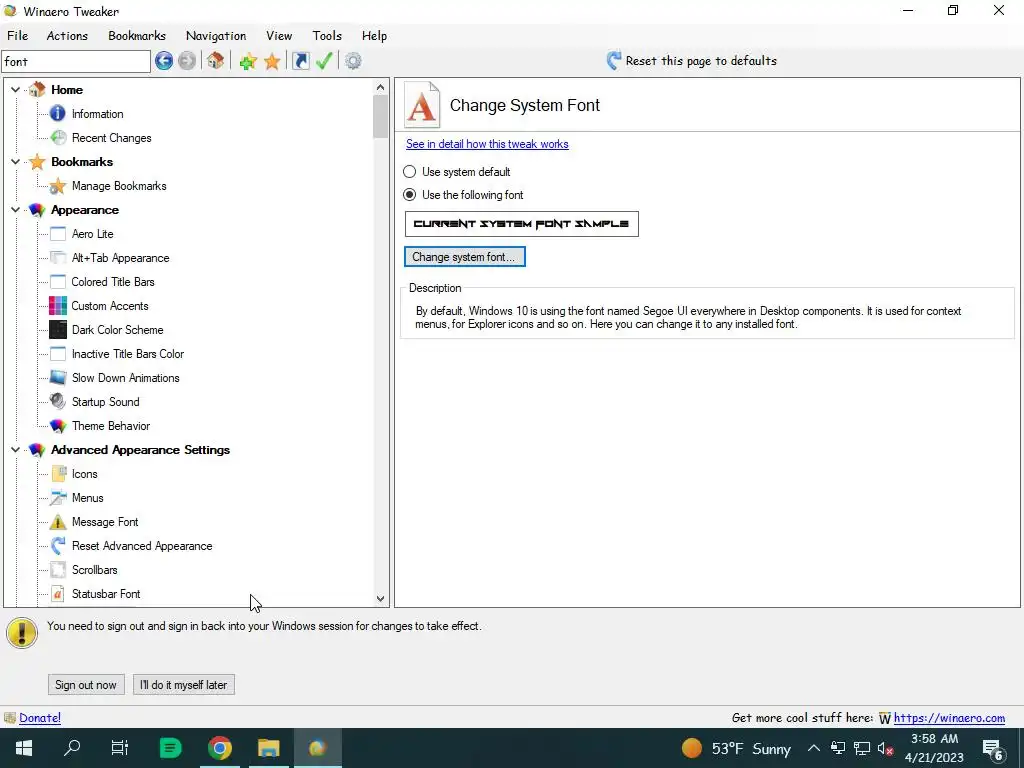Click the Reset Advanced Appearance arrow icon
The width and height of the screenshot is (1024, 768).
pos(57,546)
